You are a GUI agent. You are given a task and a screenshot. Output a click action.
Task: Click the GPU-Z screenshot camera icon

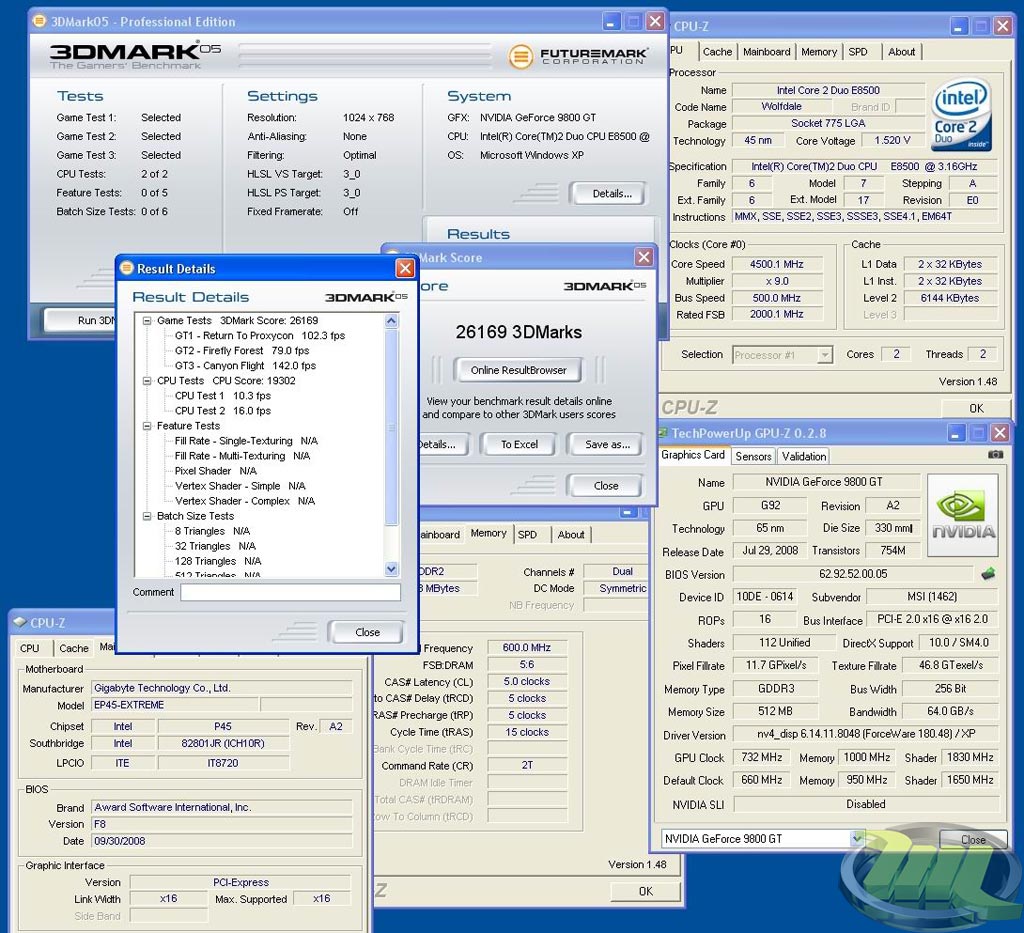click(x=995, y=454)
